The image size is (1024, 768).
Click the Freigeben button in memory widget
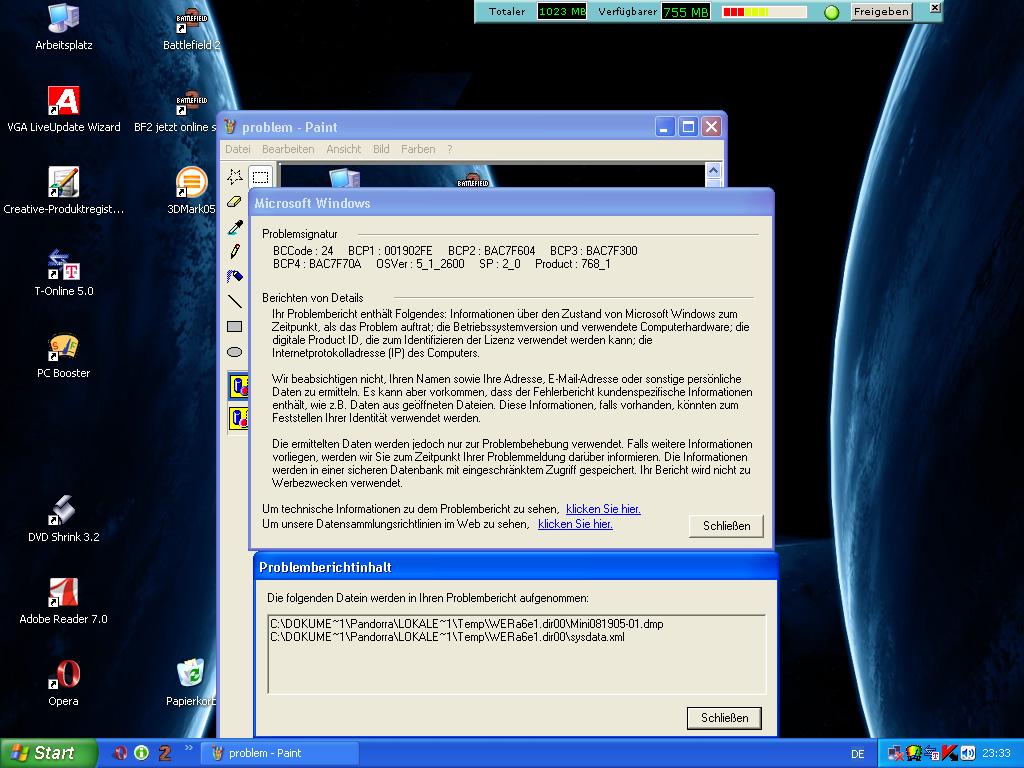[x=881, y=12]
